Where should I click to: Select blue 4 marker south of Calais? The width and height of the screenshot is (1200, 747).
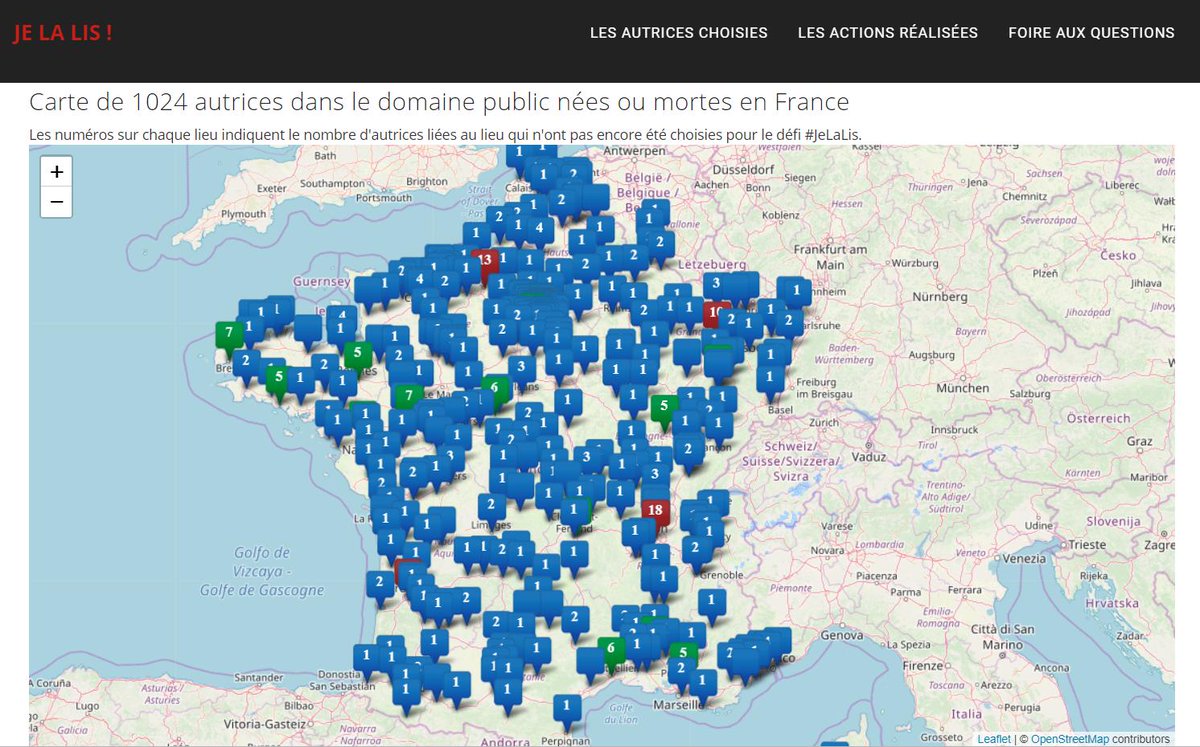[x=540, y=231]
